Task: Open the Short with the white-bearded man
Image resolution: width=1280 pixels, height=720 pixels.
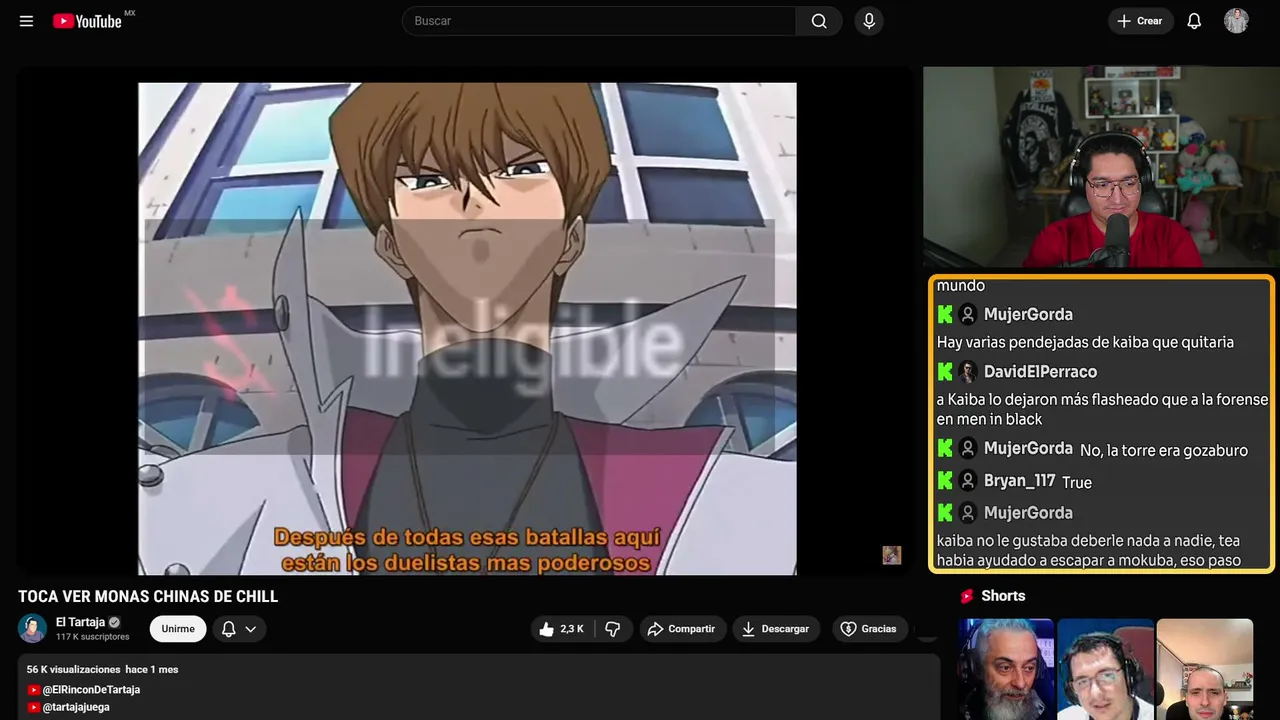Action: point(1006,669)
